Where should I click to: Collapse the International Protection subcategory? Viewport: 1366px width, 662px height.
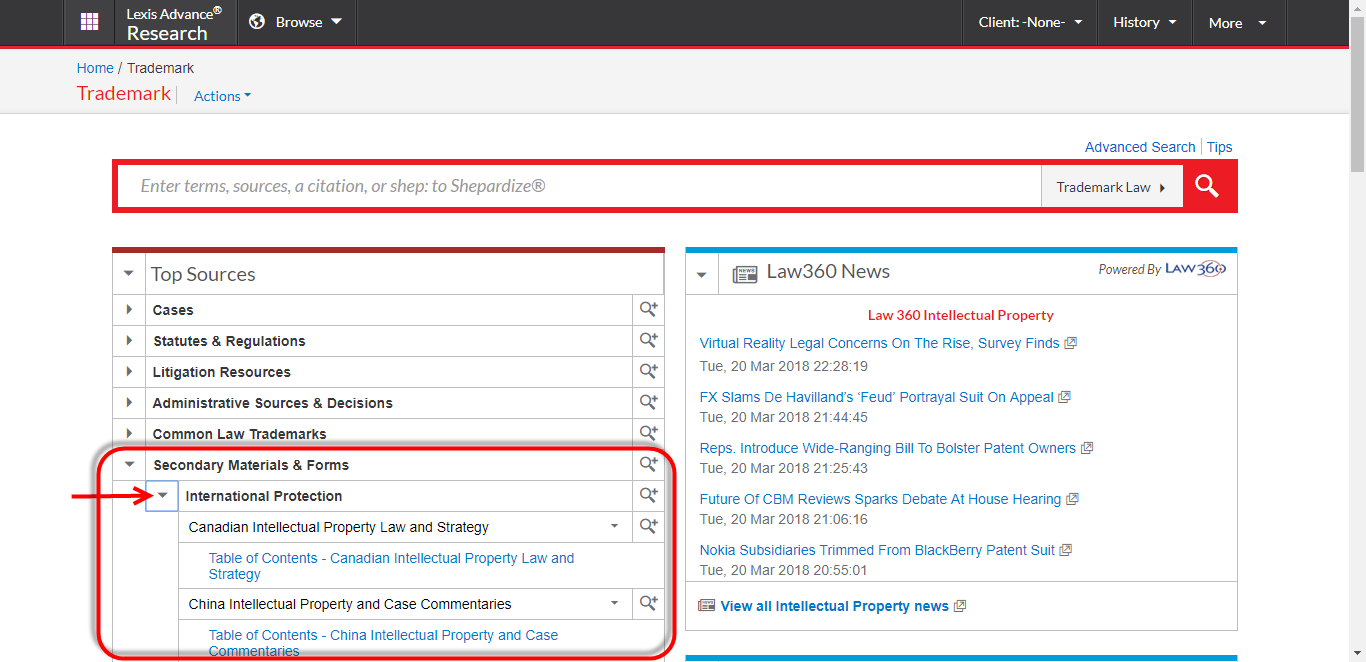162,496
